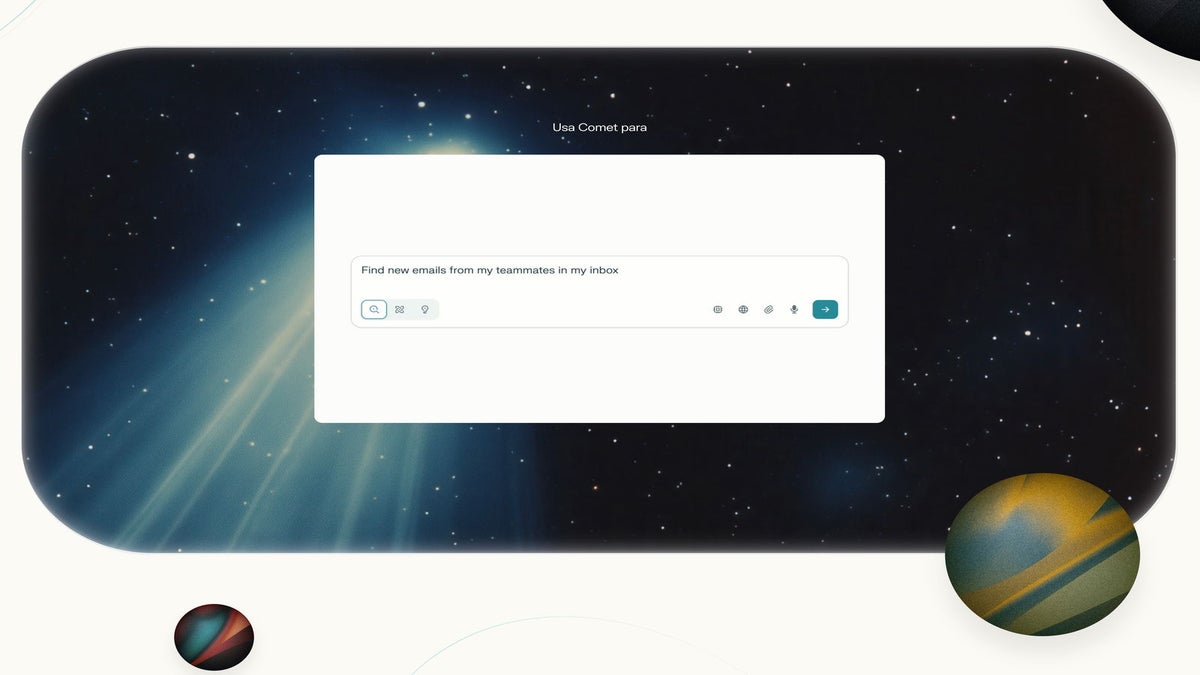Switch to the Labs lightbulb mode
Image resolution: width=1200 pixels, height=675 pixels.
coord(425,310)
